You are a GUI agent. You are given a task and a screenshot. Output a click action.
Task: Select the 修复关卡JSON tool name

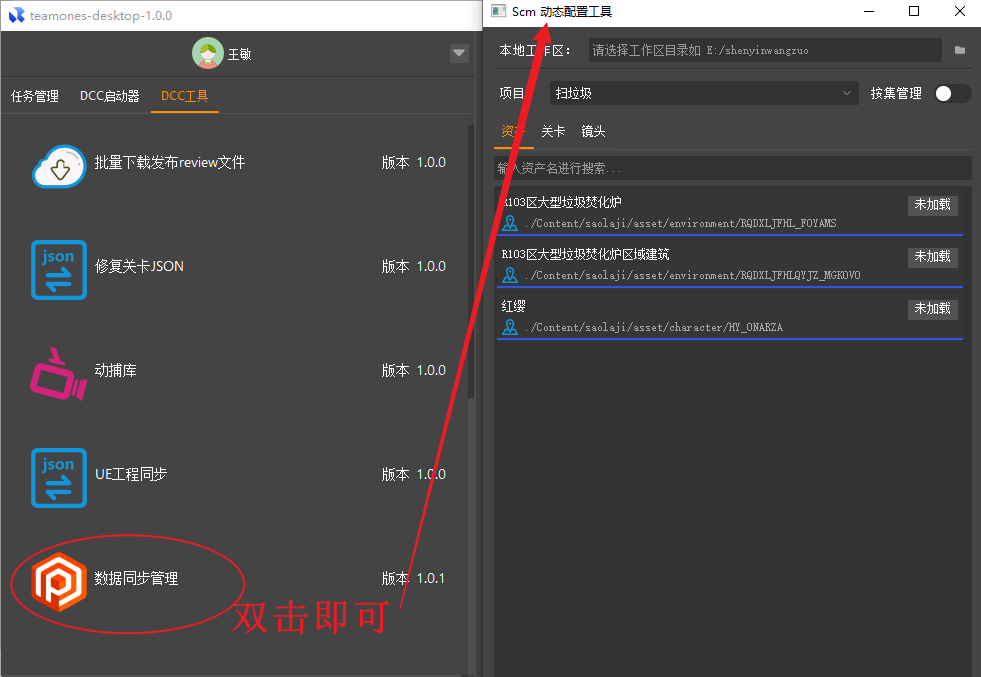139,267
